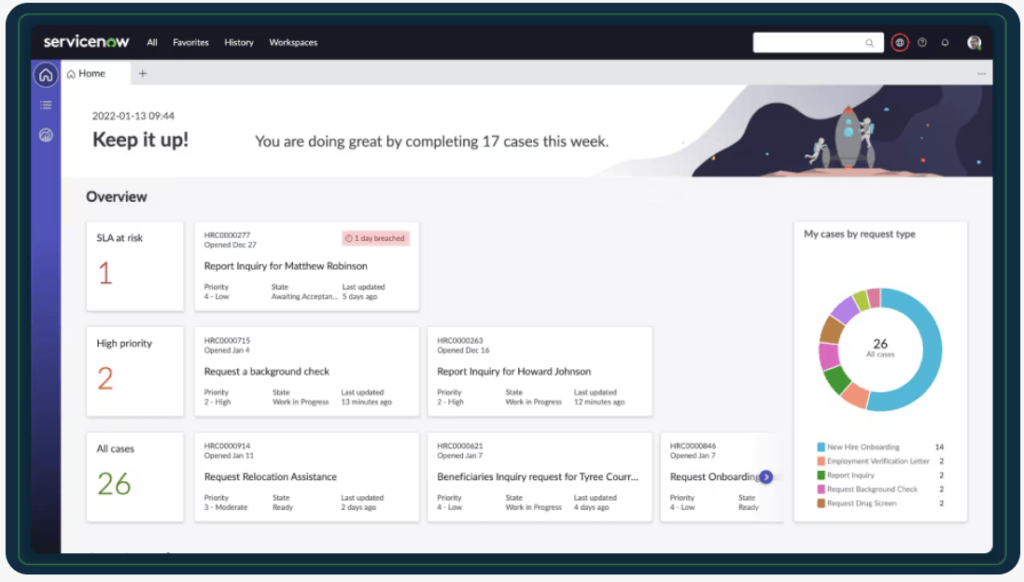Open the dashboard icon in sidebar
This screenshot has height=582, width=1024.
[x=46, y=135]
